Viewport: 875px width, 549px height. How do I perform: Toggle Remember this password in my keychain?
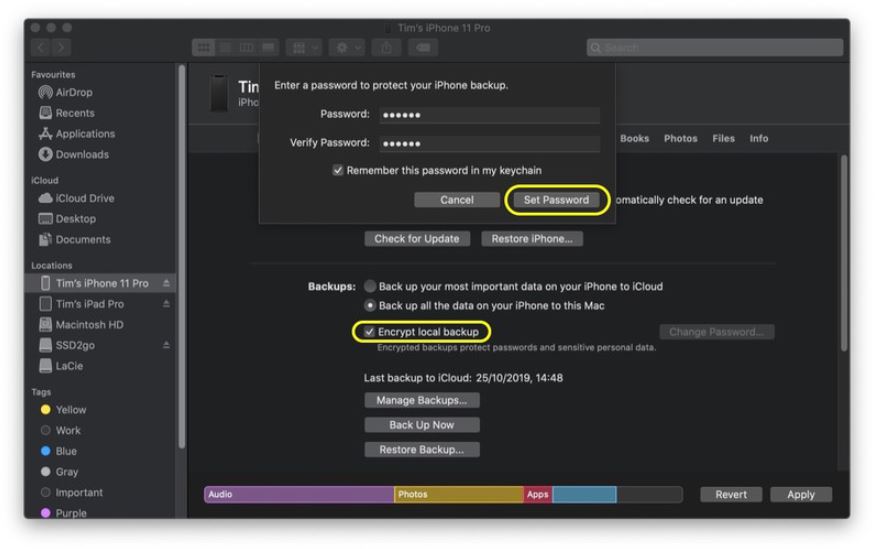tap(338, 170)
